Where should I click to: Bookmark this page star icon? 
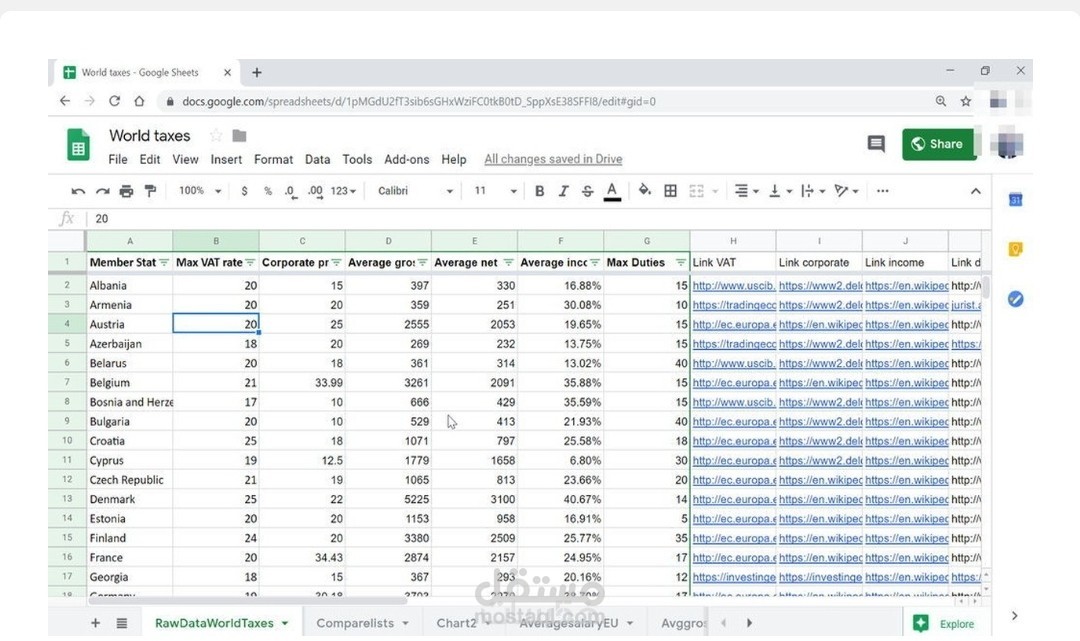click(966, 101)
